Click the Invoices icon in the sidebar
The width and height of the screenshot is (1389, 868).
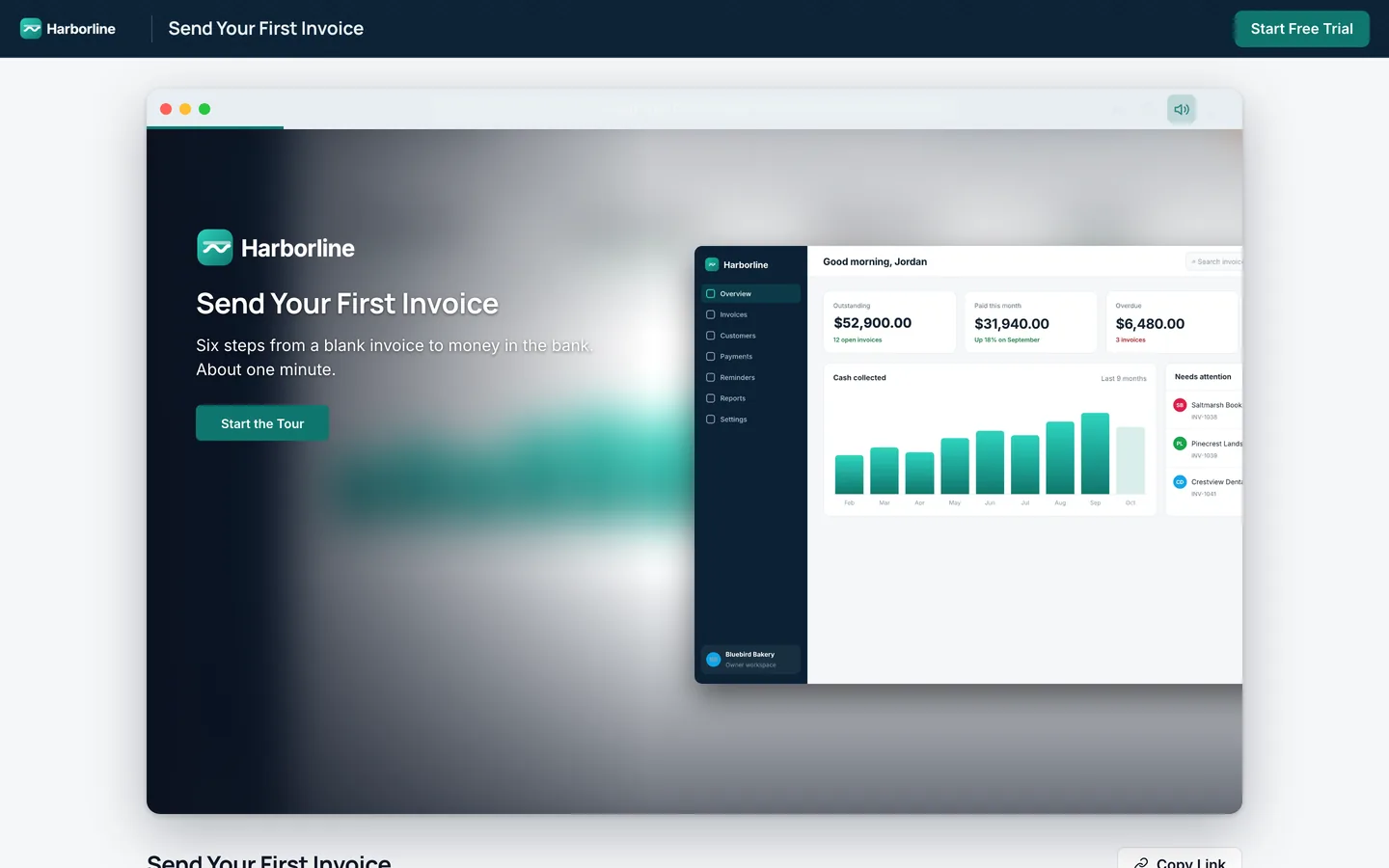coord(711,314)
